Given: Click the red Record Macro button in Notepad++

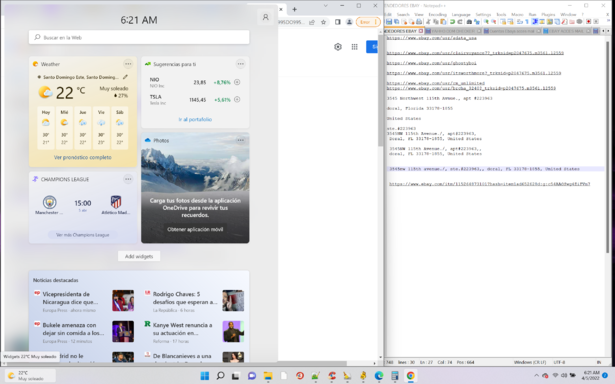Looking at the screenshot, I should [588, 22].
